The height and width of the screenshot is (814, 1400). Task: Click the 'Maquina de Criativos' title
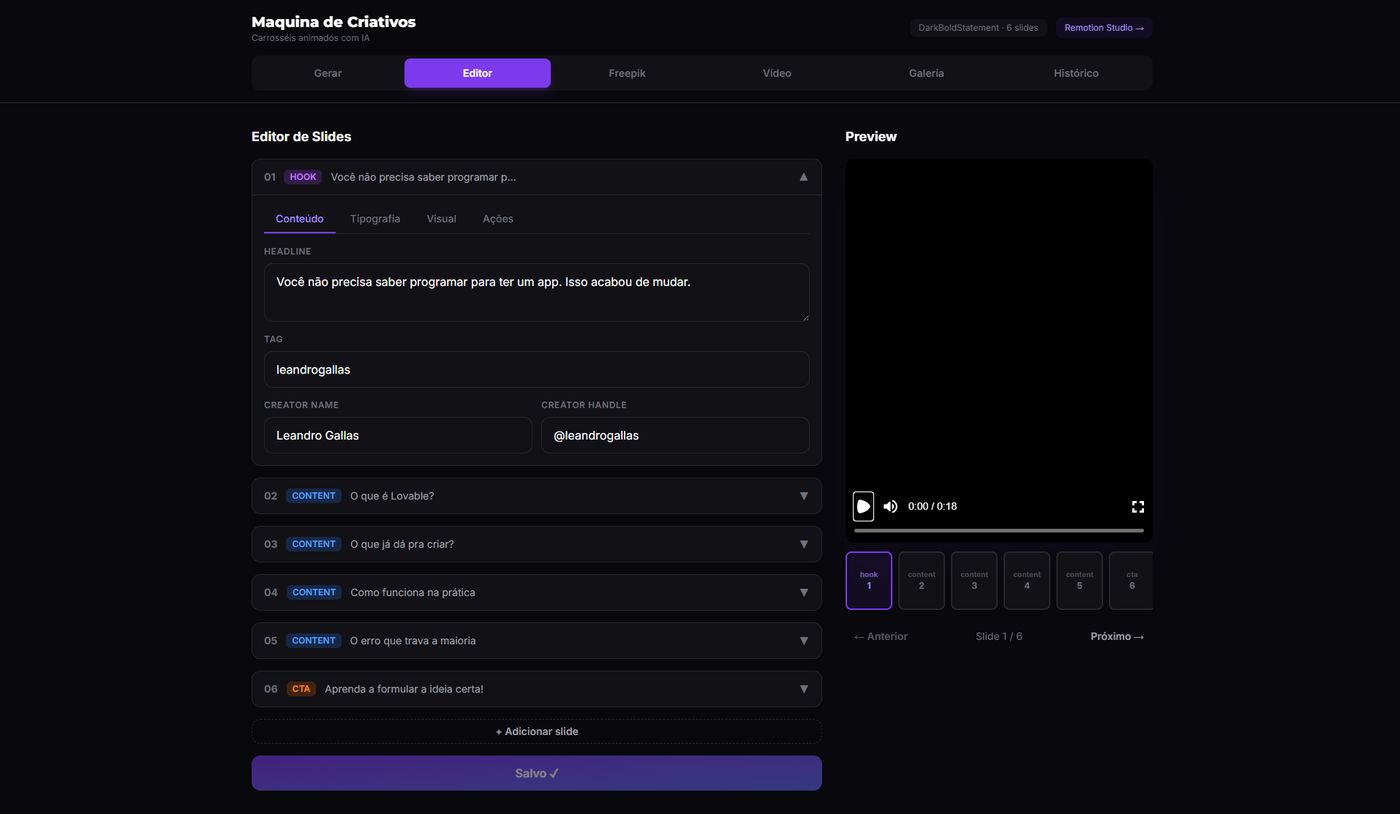click(x=333, y=22)
